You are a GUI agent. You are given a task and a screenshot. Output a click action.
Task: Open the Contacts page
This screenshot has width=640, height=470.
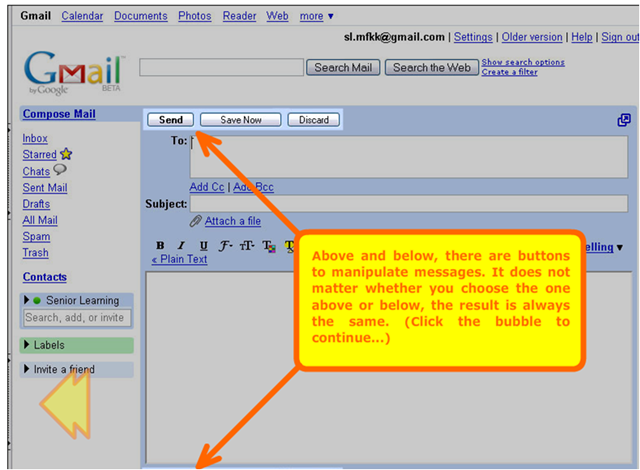tap(45, 277)
